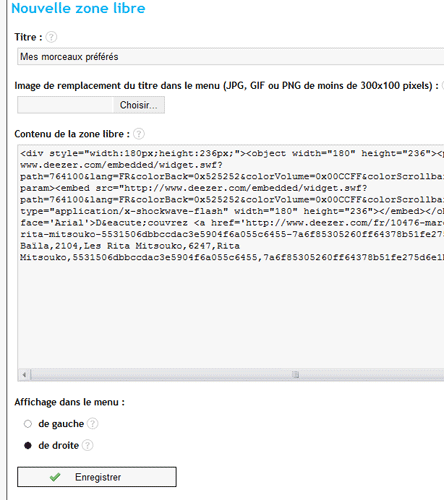444x500 pixels.
Task: Click the de droite label text
Action: [x=59, y=445]
